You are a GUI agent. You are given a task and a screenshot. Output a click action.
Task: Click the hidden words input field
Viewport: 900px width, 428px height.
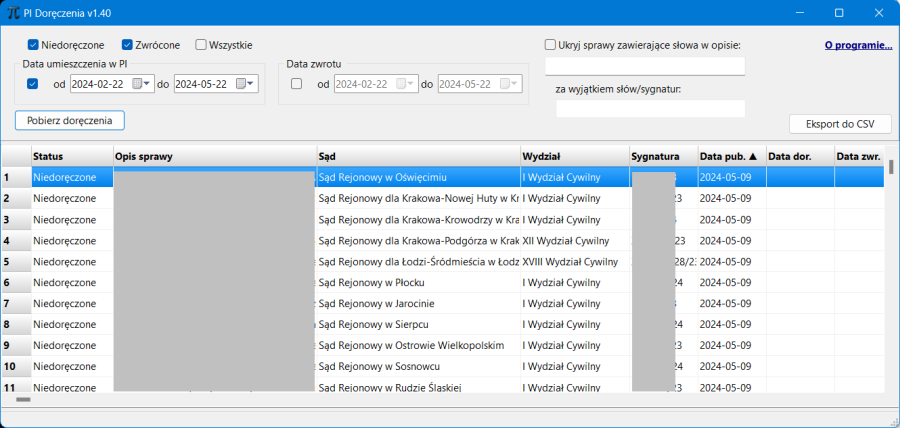click(644, 67)
